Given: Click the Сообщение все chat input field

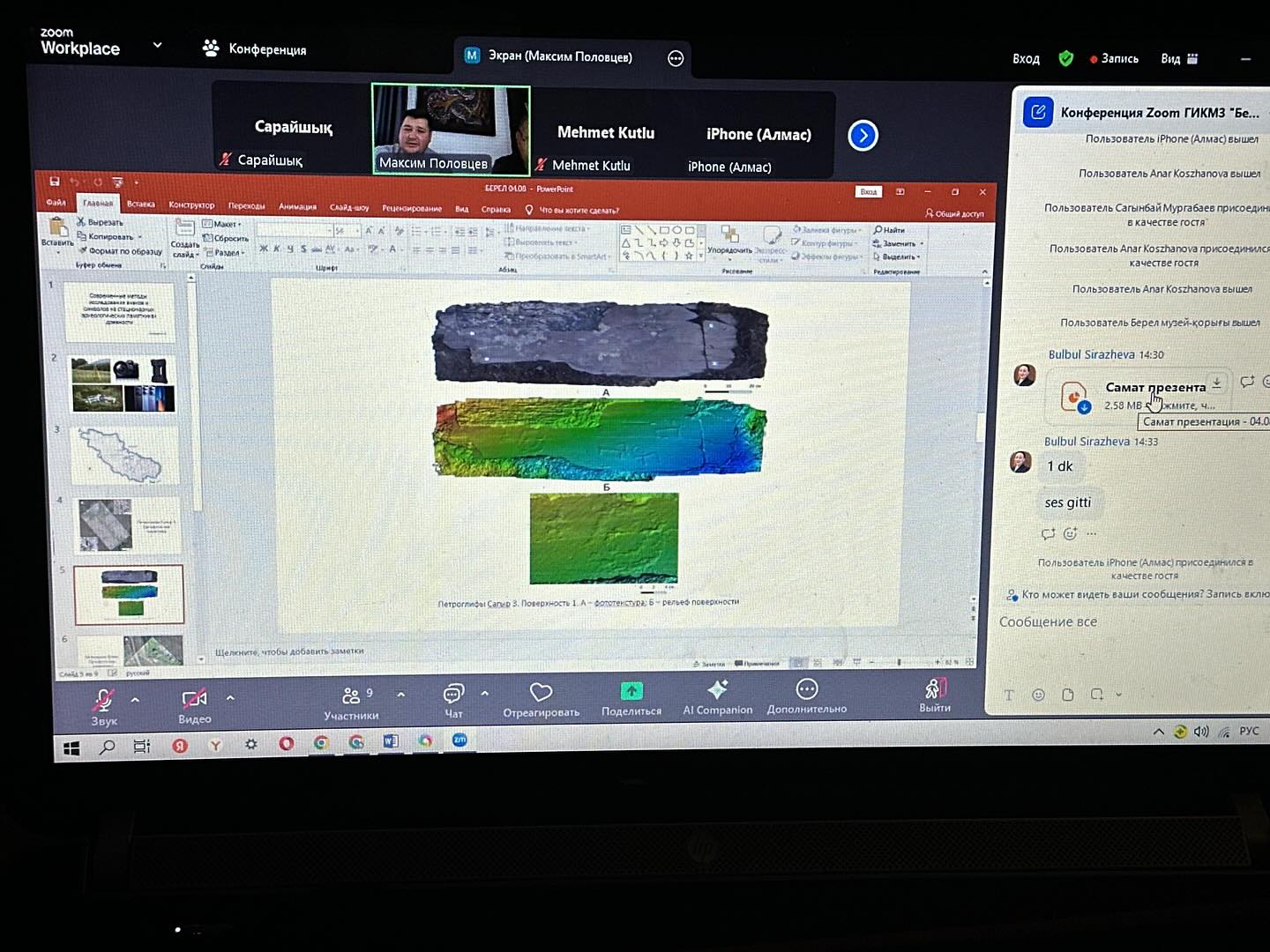Looking at the screenshot, I should [1120, 622].
